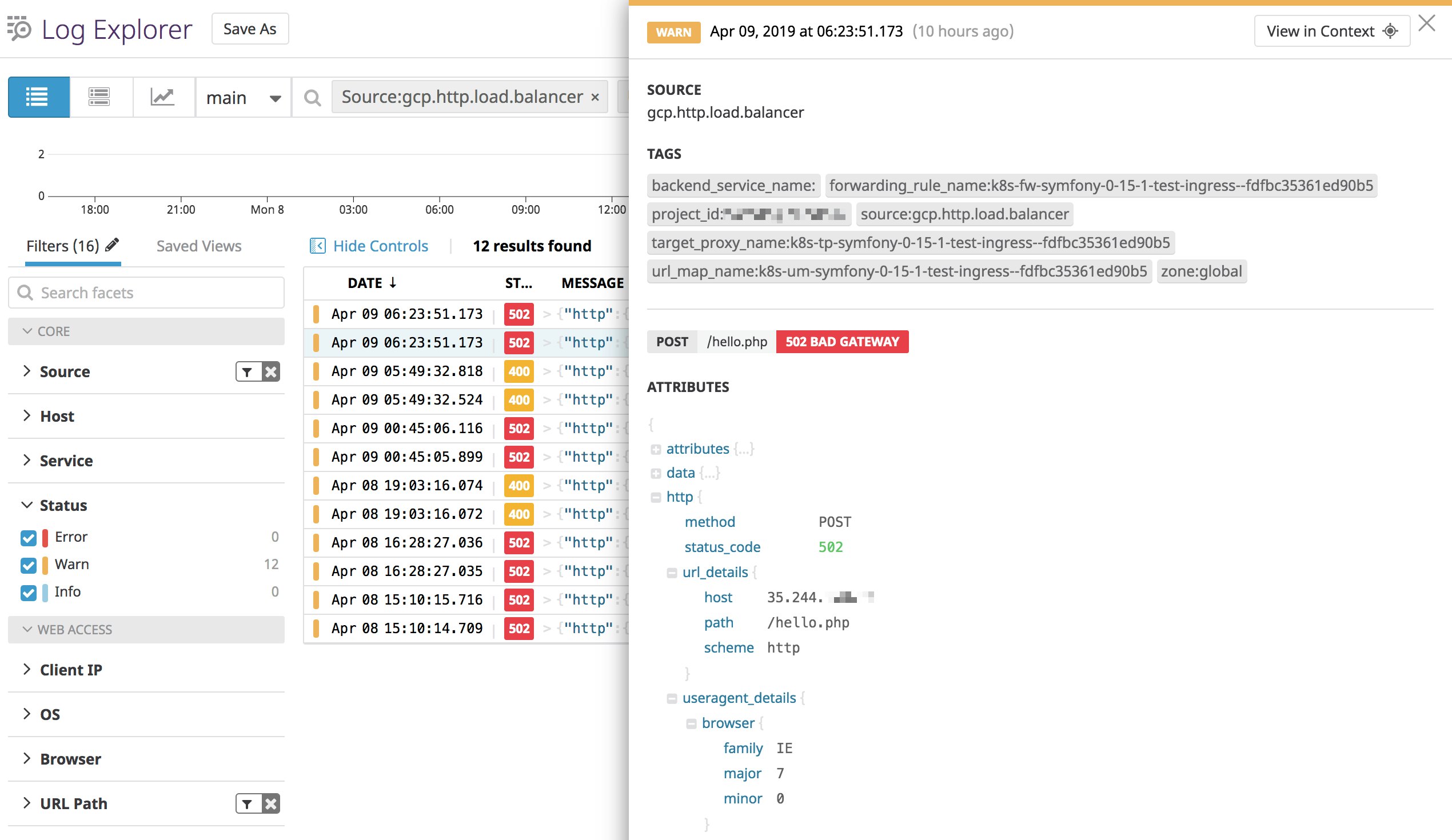Click the View in Context button
The image size is (1452, 840).
[1331, 31]
